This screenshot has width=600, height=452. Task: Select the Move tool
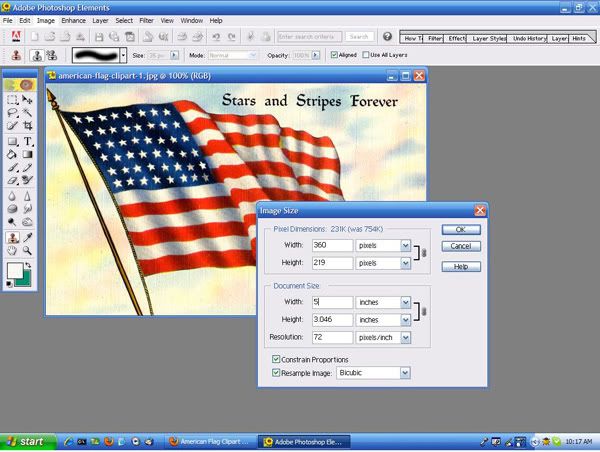tap(27, 100)
